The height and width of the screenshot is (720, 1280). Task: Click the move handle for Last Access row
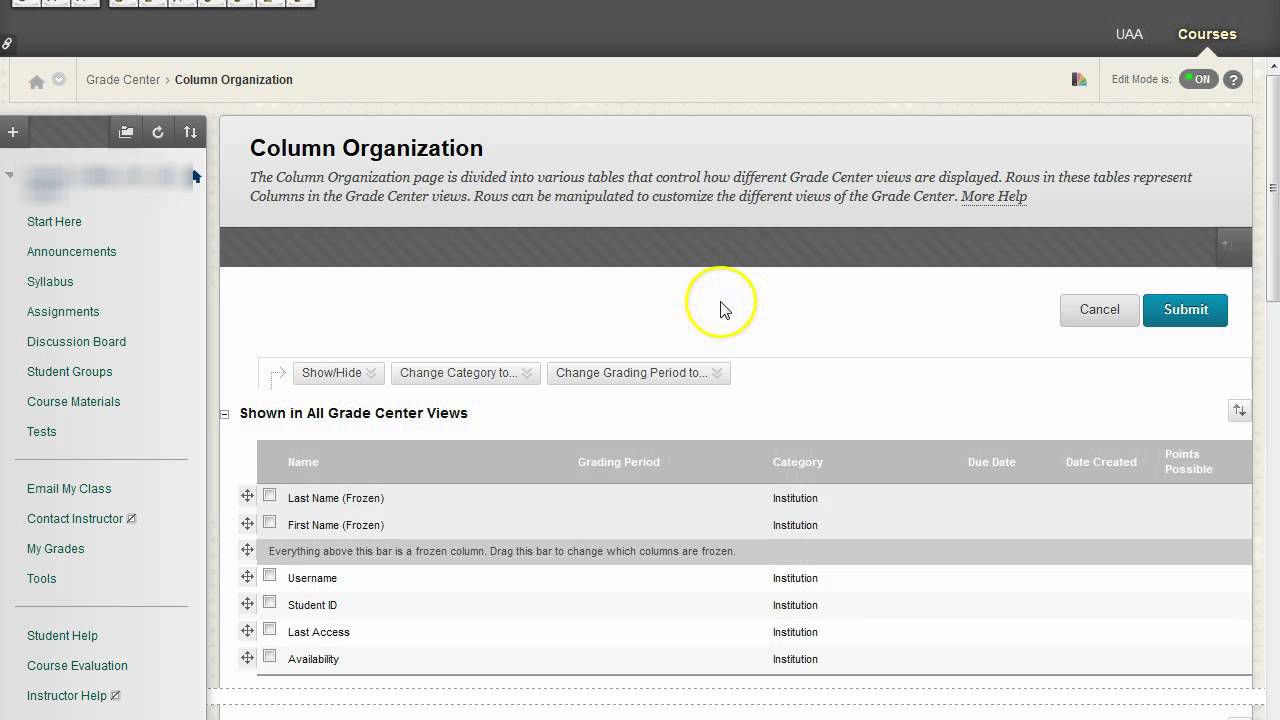(x=247, y=630)
